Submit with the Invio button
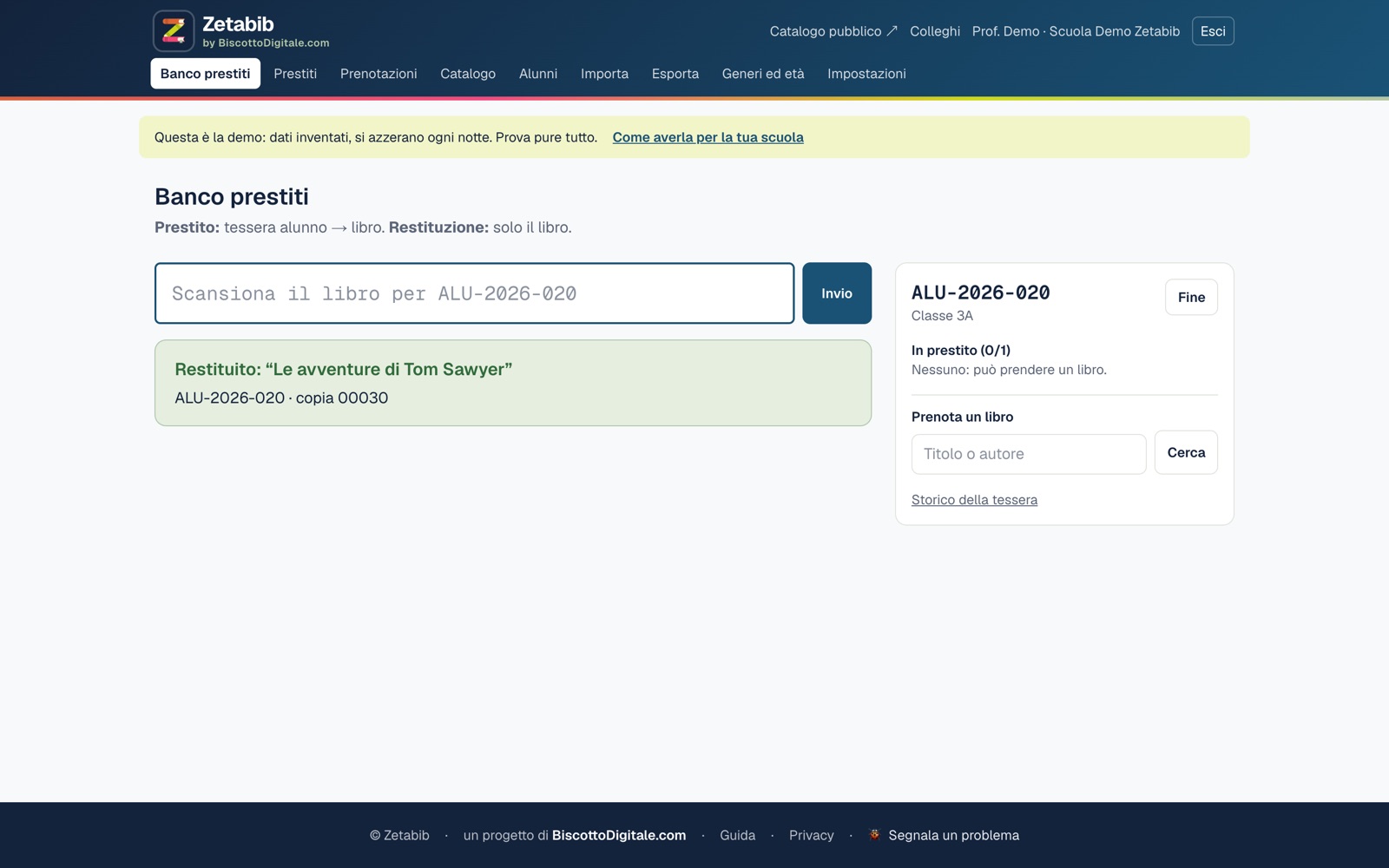Image resolution: width=1389 pixels, height=868 pixels. tap(837, 293)
